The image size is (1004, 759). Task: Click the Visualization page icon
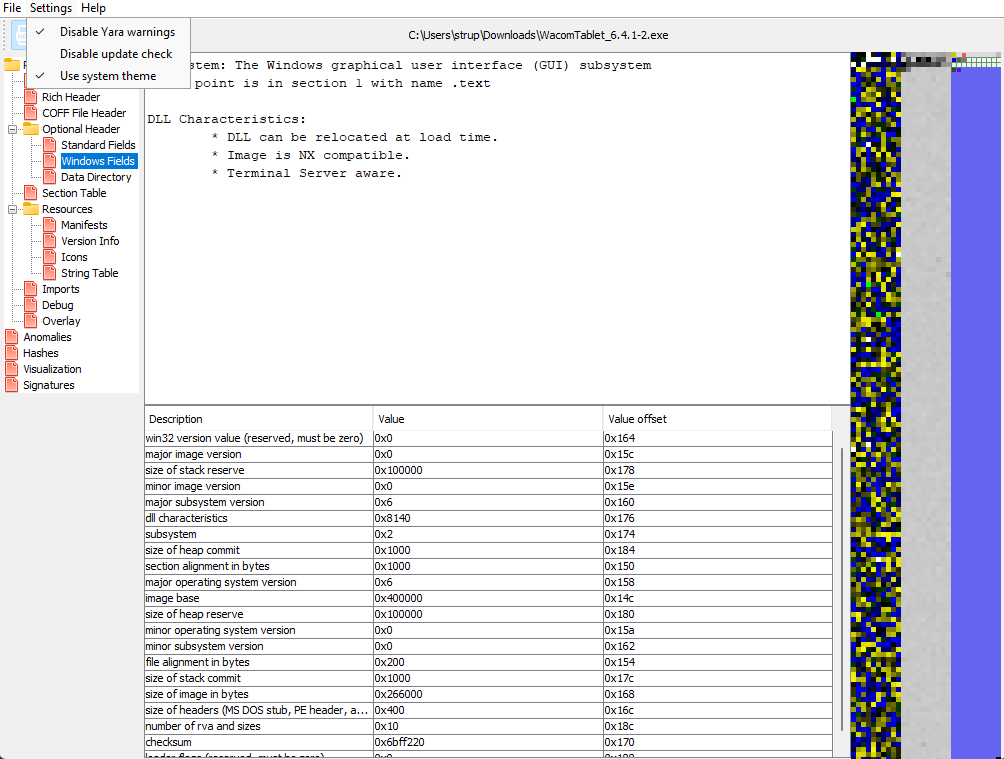click(12, 369)
